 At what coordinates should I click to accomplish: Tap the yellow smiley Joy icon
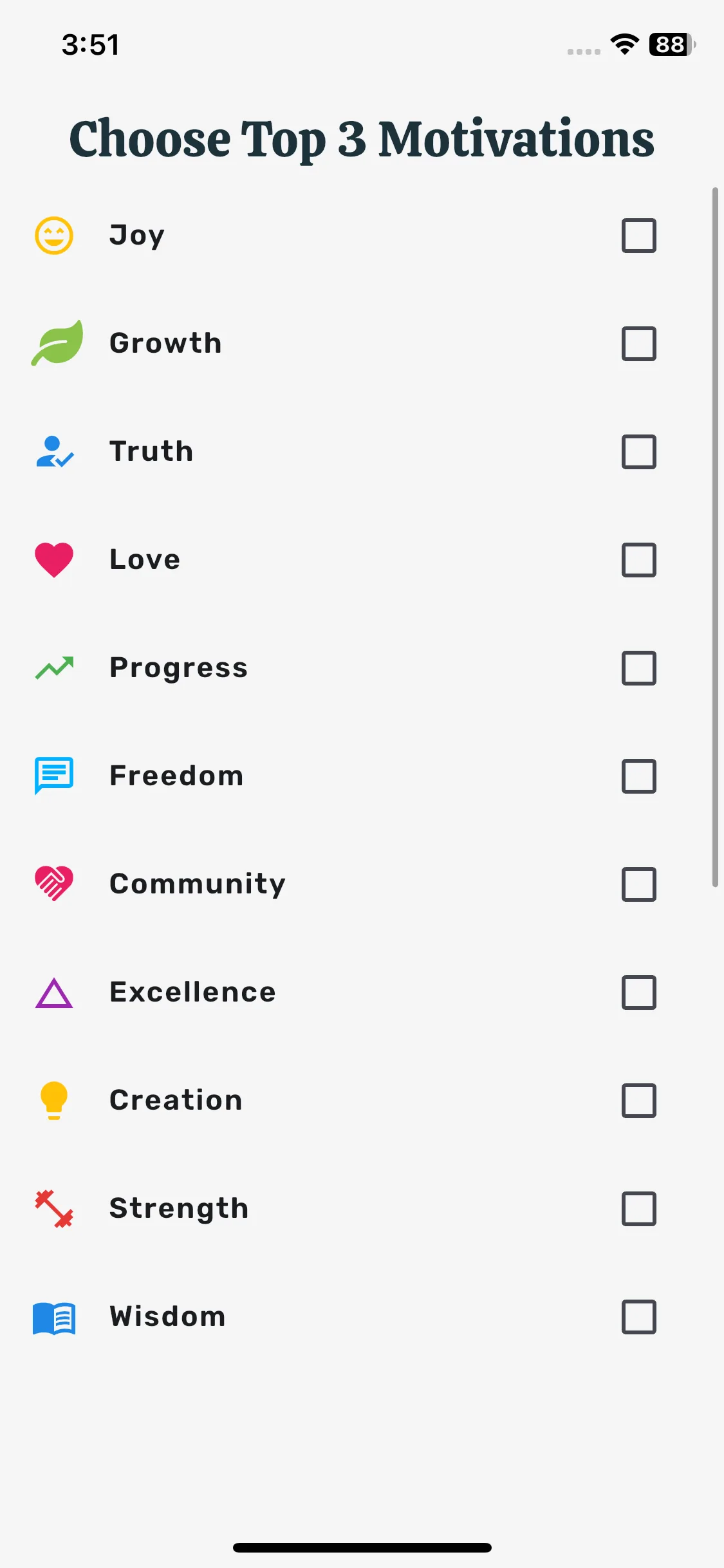point(54,236)
